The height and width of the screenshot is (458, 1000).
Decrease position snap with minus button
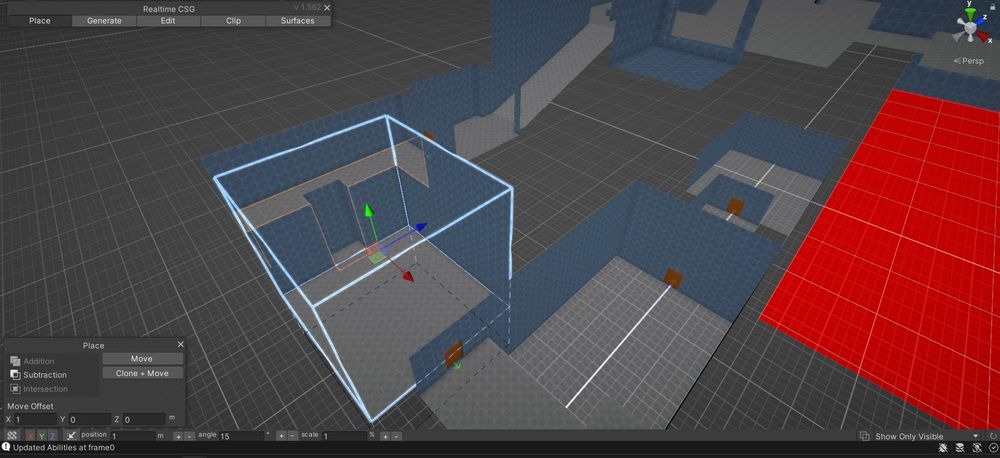coord(189,436)
